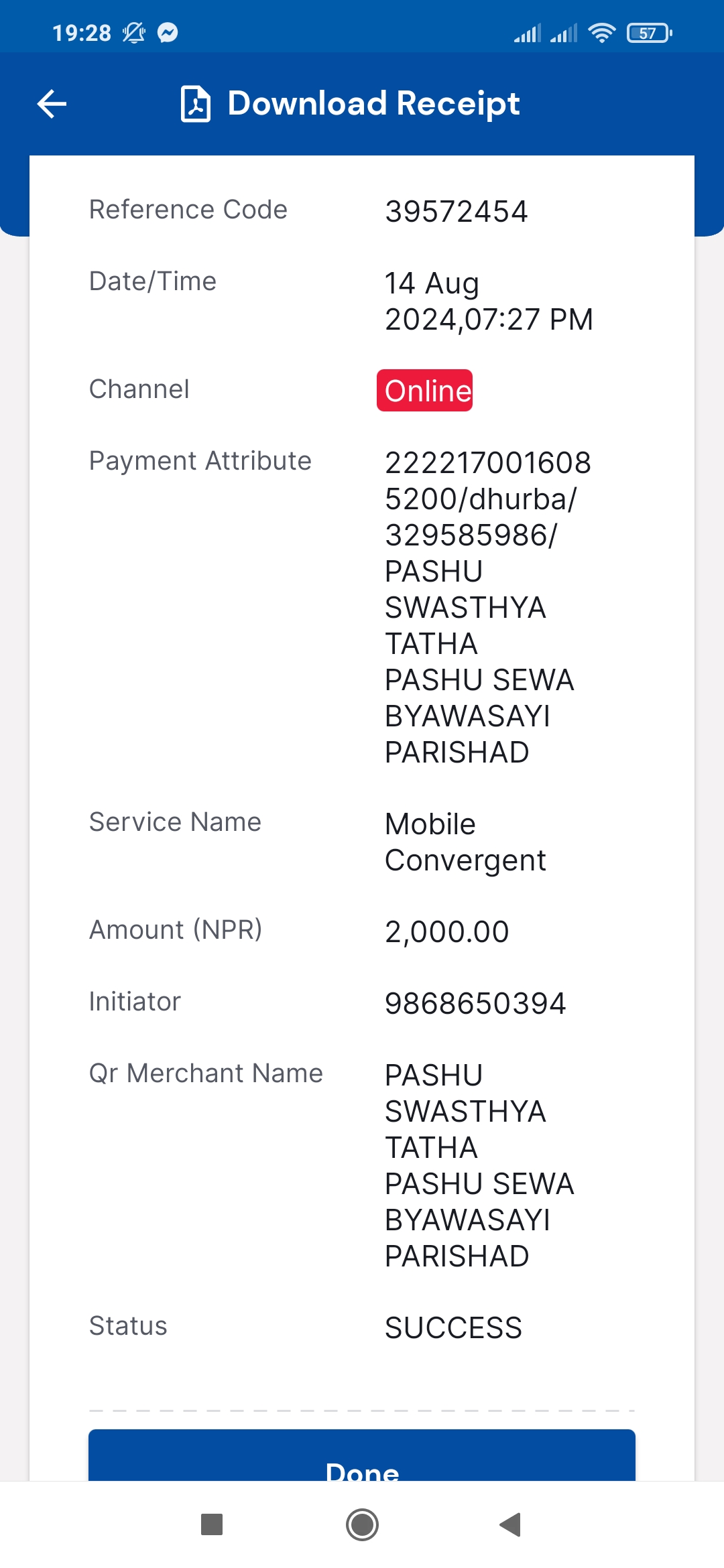Tap the amount value 2,000.00

[x=446, y=931]
